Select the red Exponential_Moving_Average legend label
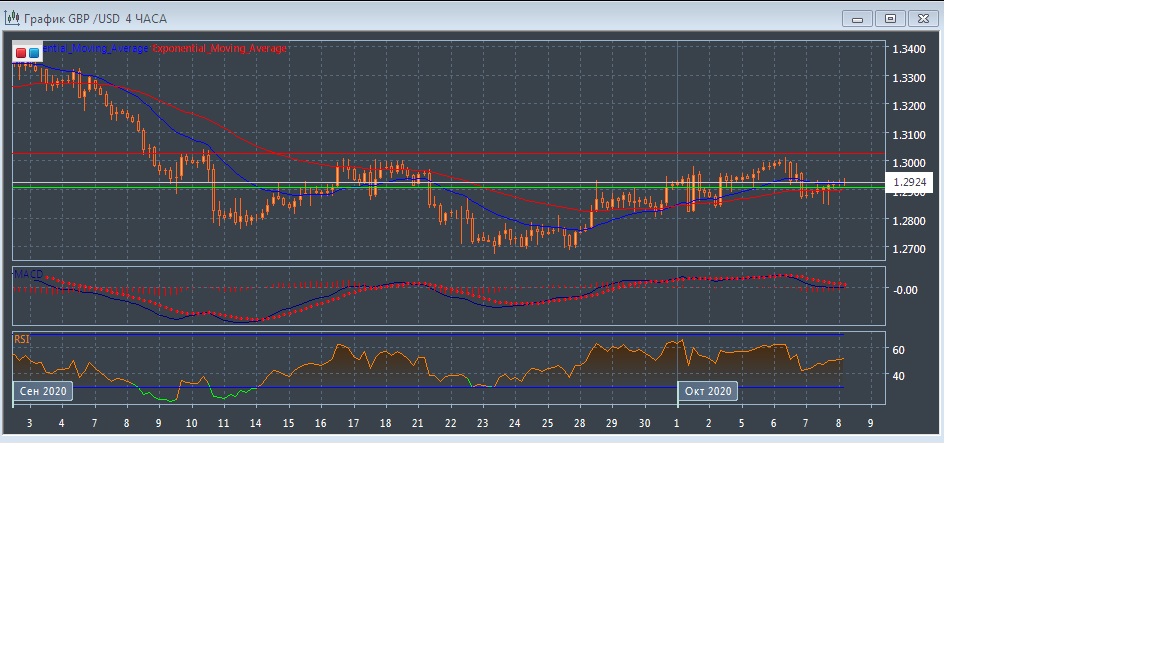Screen dimensions: 1152x648 (x=219, y=49)
